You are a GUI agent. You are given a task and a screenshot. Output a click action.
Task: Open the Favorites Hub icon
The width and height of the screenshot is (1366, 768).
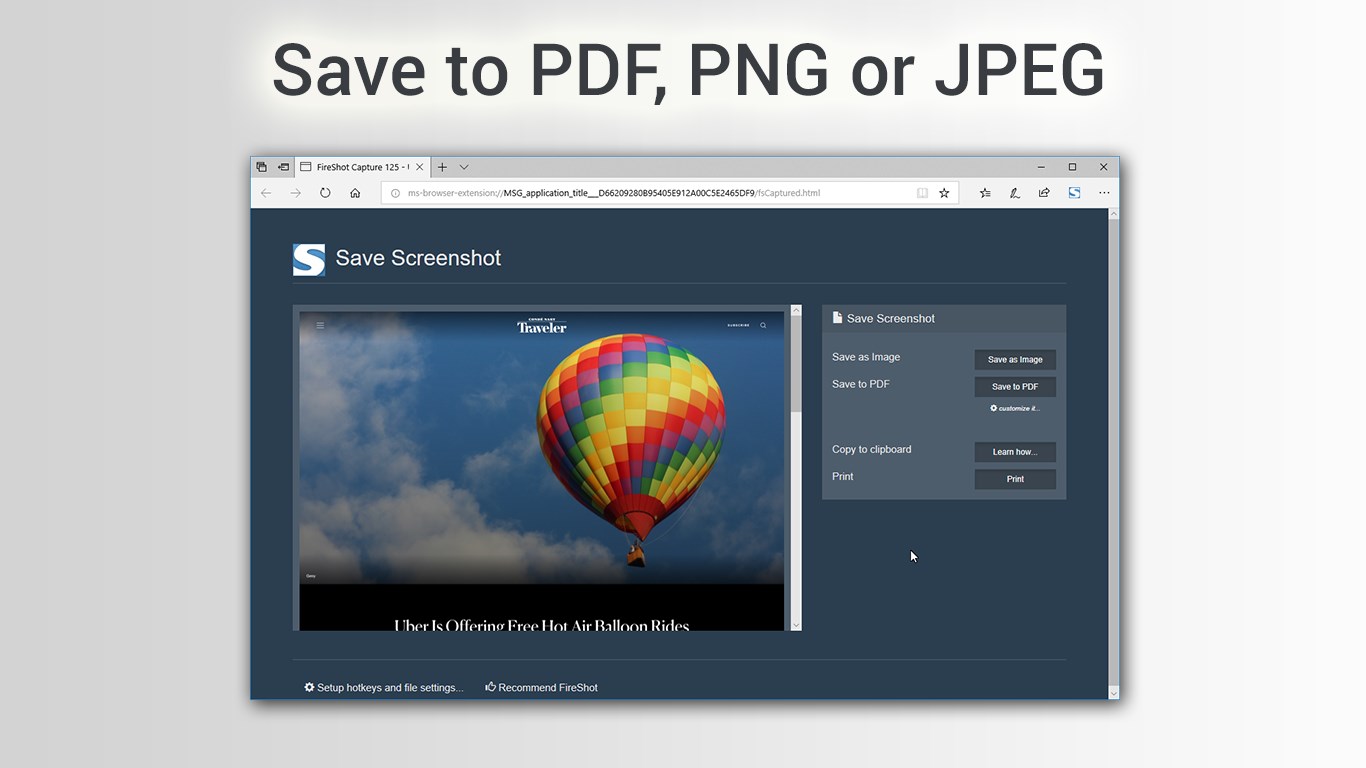tap(985, 192)
